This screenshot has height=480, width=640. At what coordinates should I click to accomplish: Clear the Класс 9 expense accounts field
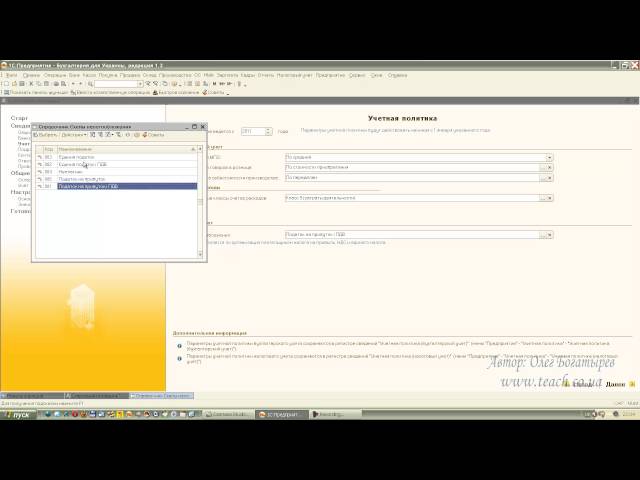pos(550,198)
